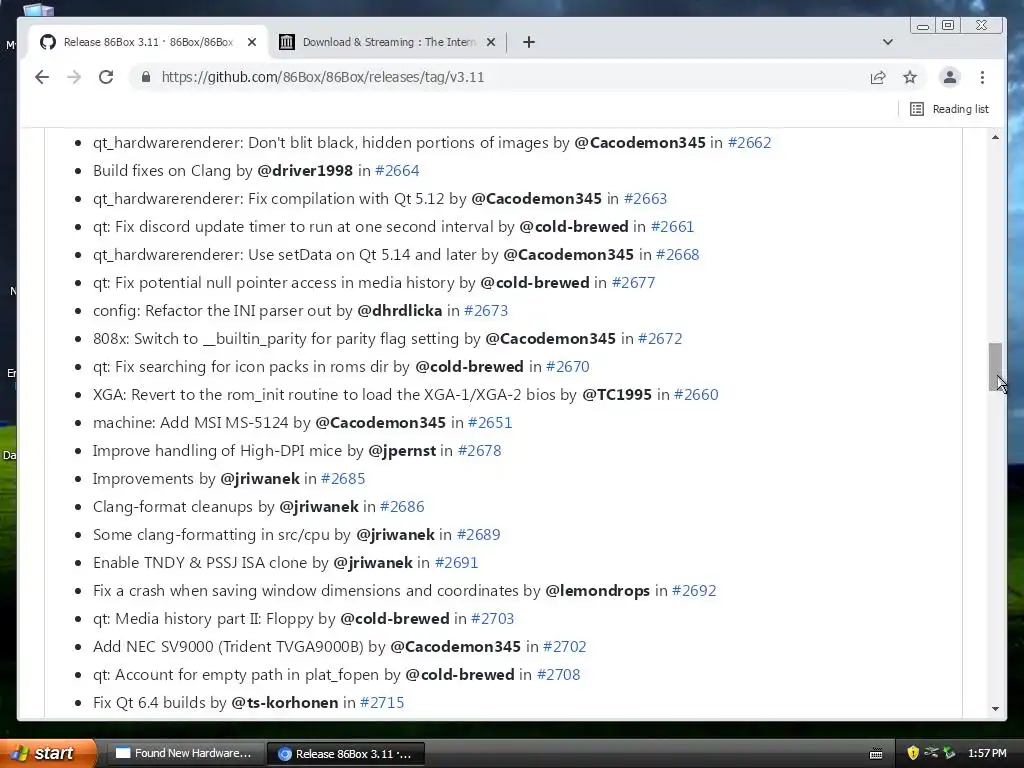Expand the tab search dropdown arrow
Screen dimensions: 1024x768
coord(888,42)
